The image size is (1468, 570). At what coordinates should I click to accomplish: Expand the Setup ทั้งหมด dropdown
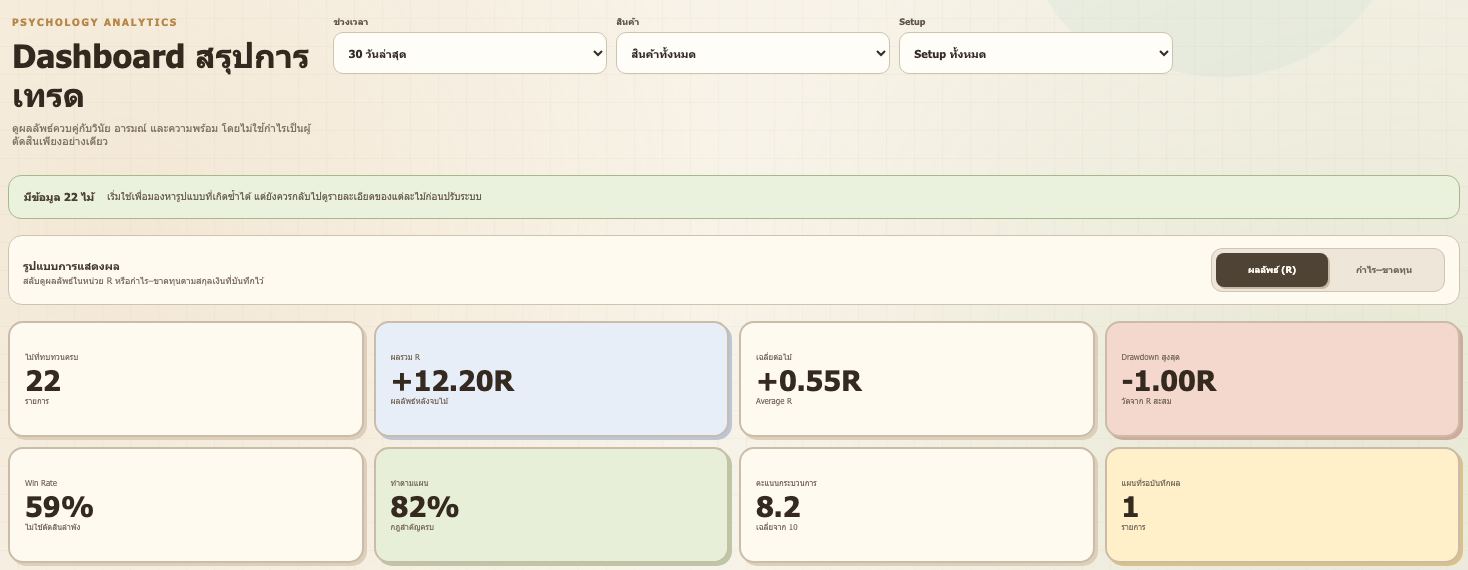tap(1036, 53)
